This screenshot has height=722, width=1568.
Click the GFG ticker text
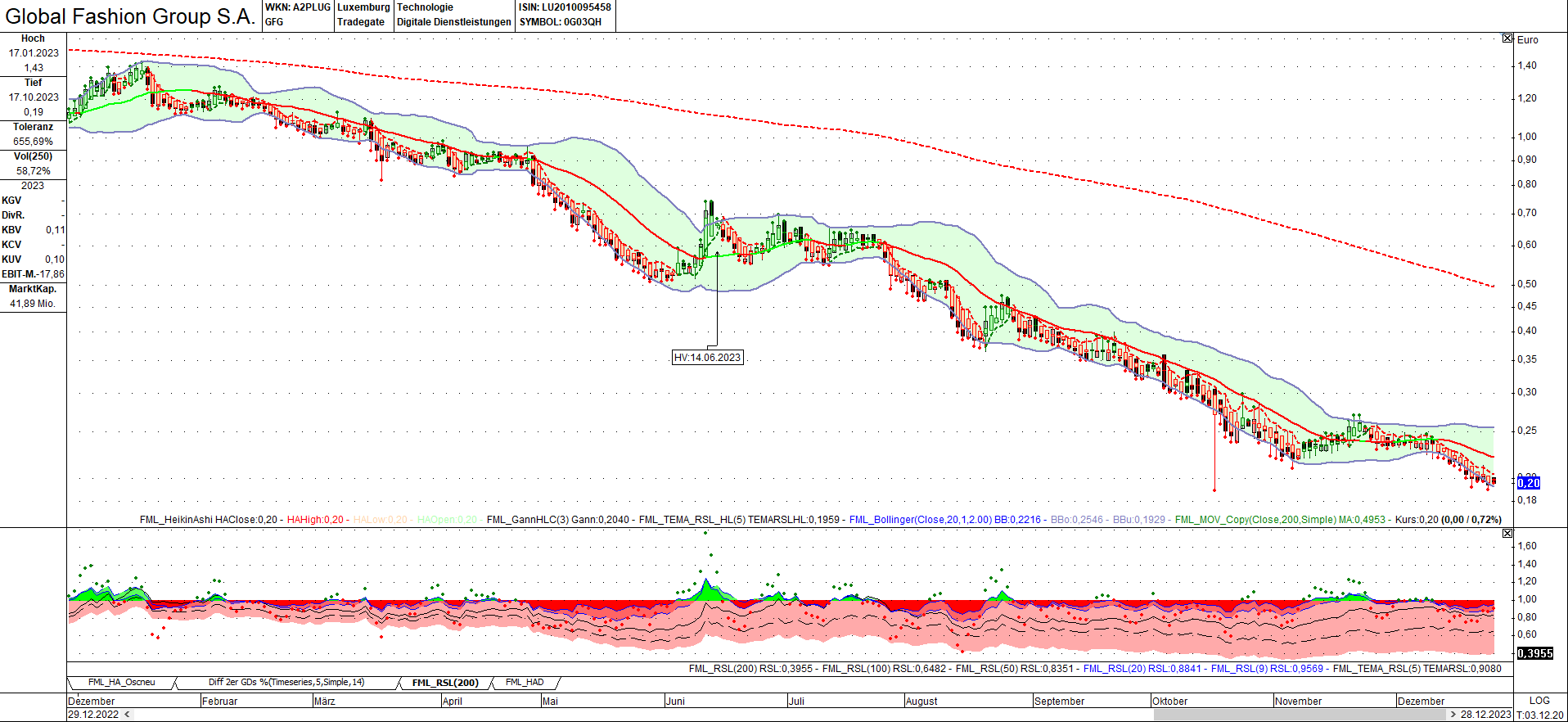pos(274,22)
